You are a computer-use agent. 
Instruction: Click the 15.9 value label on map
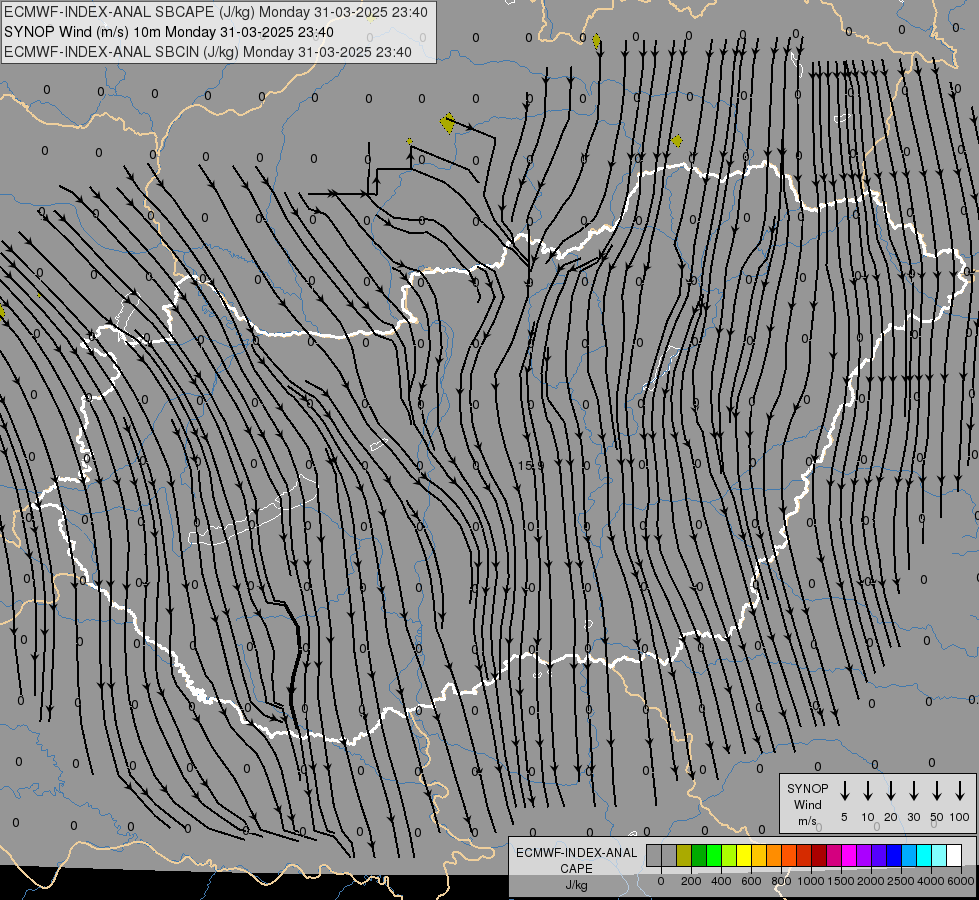tap(531, 465)
